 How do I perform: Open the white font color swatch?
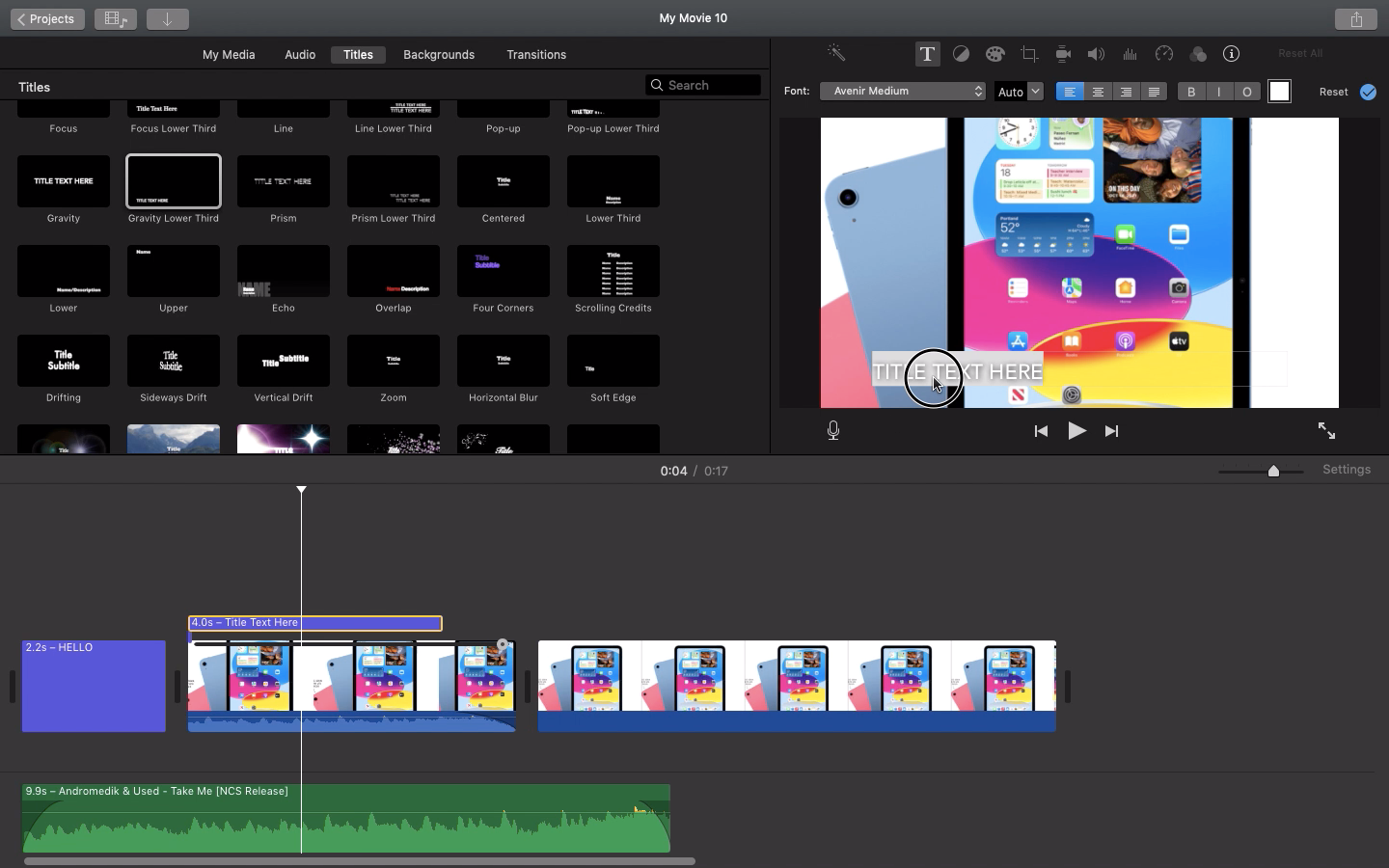[1279, 92]
